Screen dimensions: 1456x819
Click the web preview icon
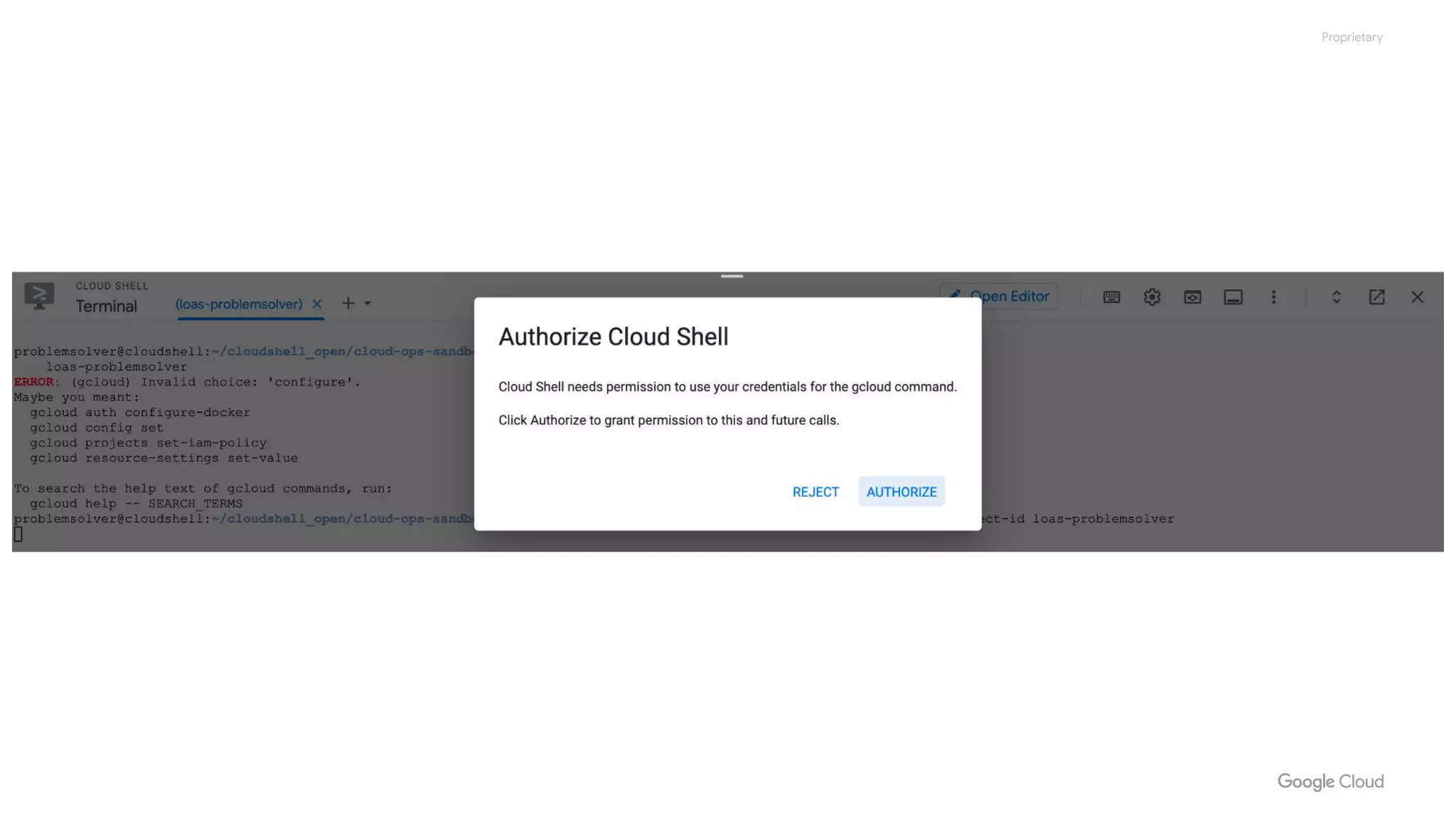coord(1192,297)
